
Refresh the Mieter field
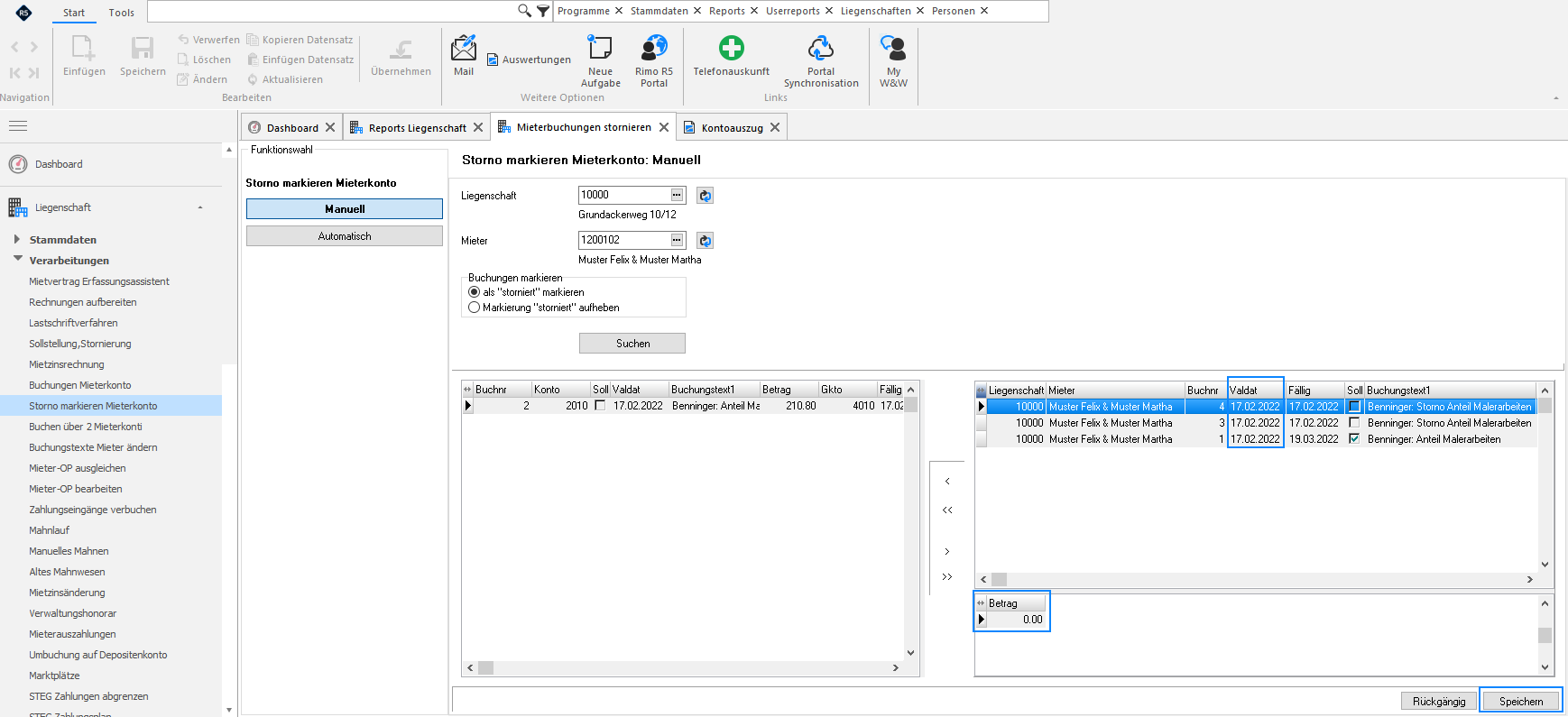coord(706,240)
